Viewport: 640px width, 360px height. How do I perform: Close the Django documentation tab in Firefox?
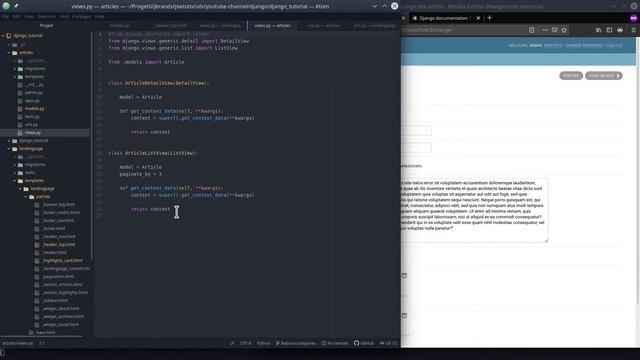pos(478,18)
